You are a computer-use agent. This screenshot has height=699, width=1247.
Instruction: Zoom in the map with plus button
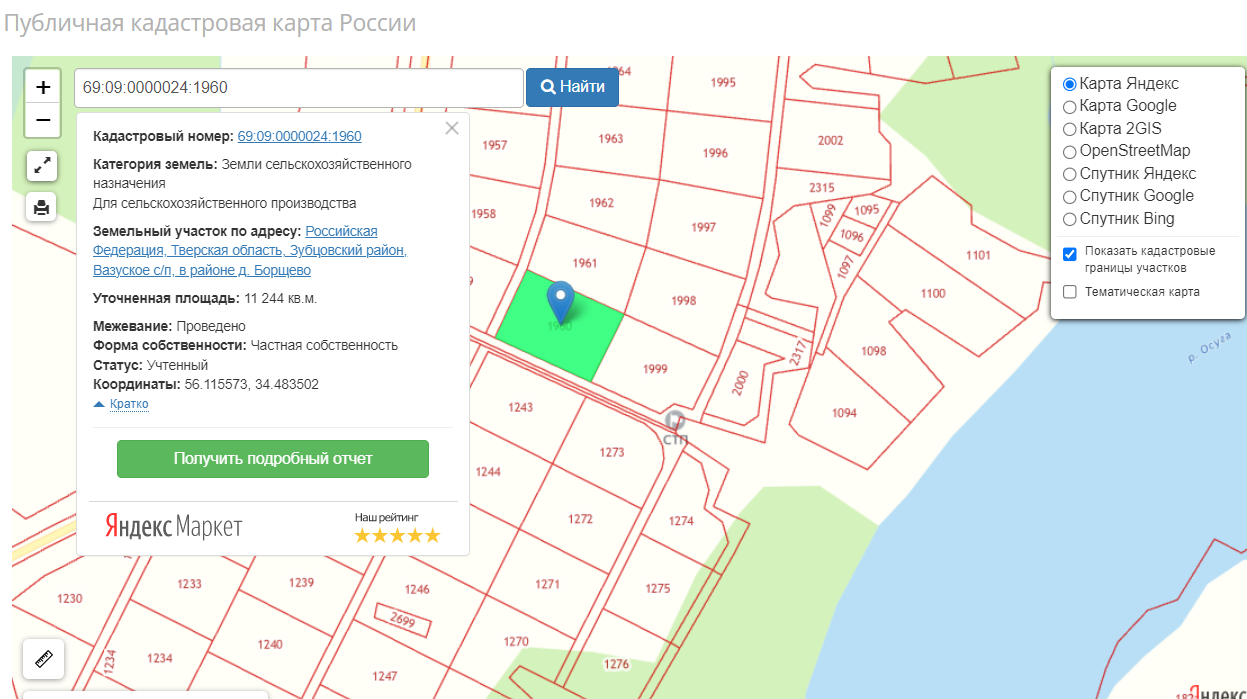pyautogui.click(x=42, y=88)
